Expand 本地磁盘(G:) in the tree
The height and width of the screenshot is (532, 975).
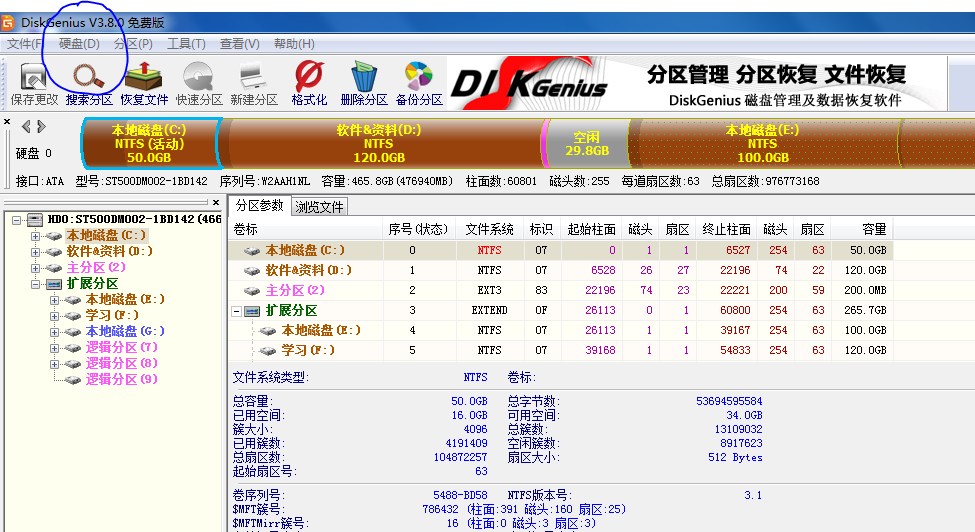point(54,332)
